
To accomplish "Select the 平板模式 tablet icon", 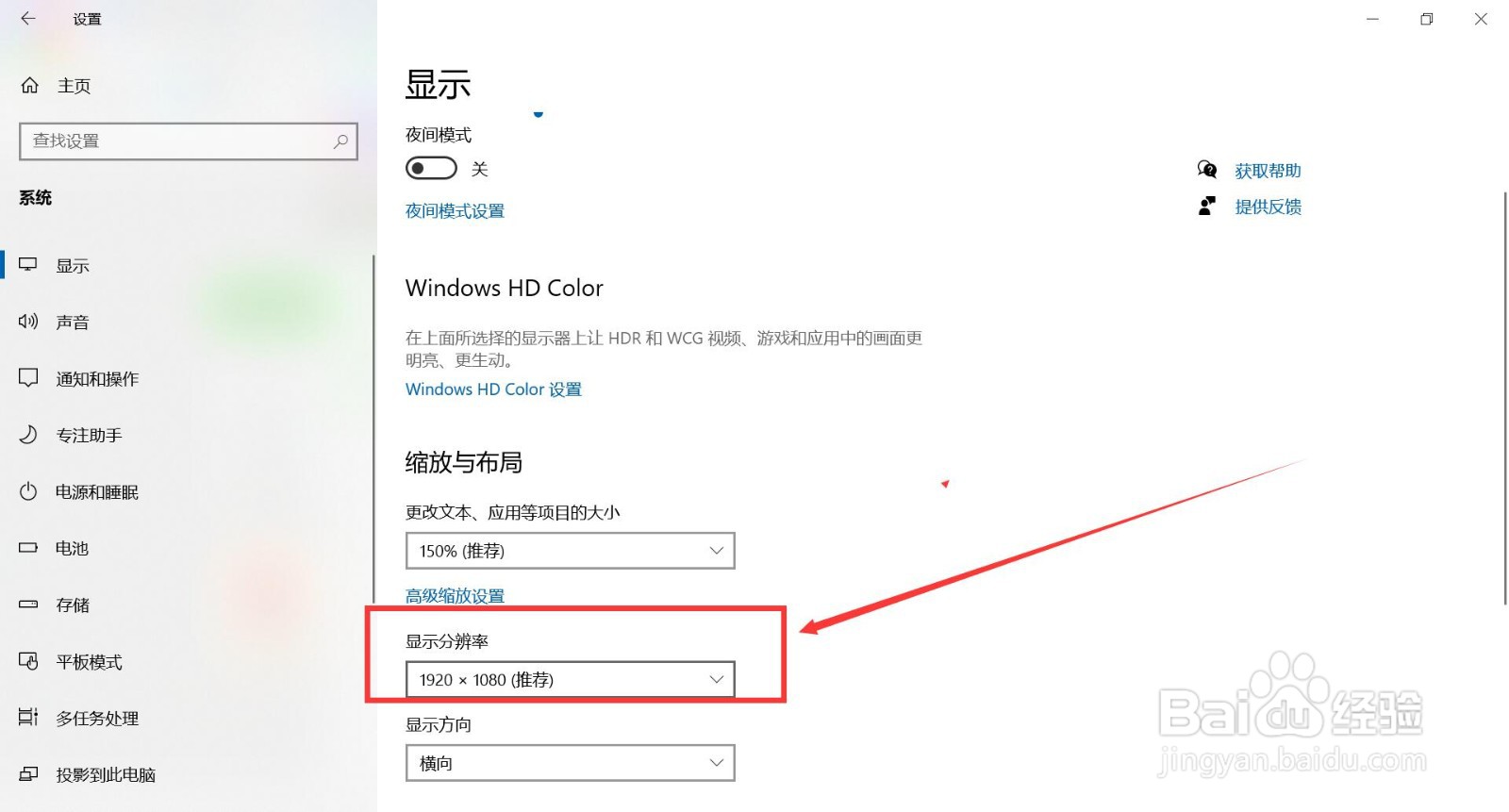I will [28, 661].
